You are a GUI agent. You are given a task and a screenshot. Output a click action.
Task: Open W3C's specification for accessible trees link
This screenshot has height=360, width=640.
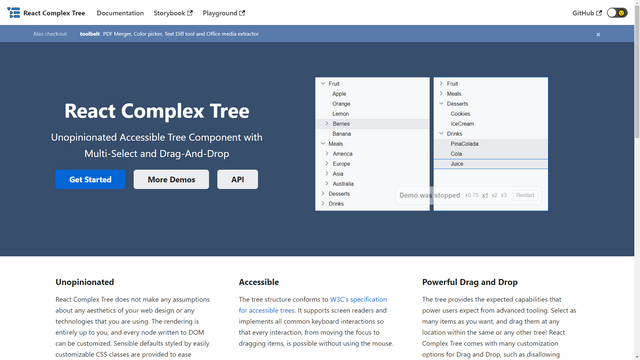click(313, 305)
